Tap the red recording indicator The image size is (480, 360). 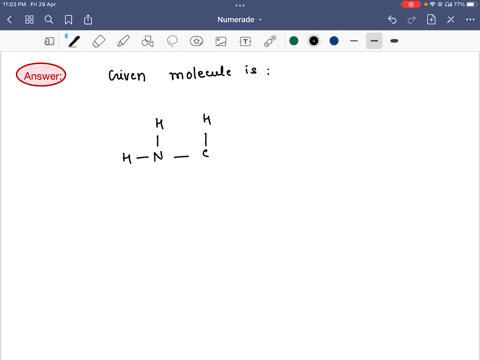[x=411, y=4]
